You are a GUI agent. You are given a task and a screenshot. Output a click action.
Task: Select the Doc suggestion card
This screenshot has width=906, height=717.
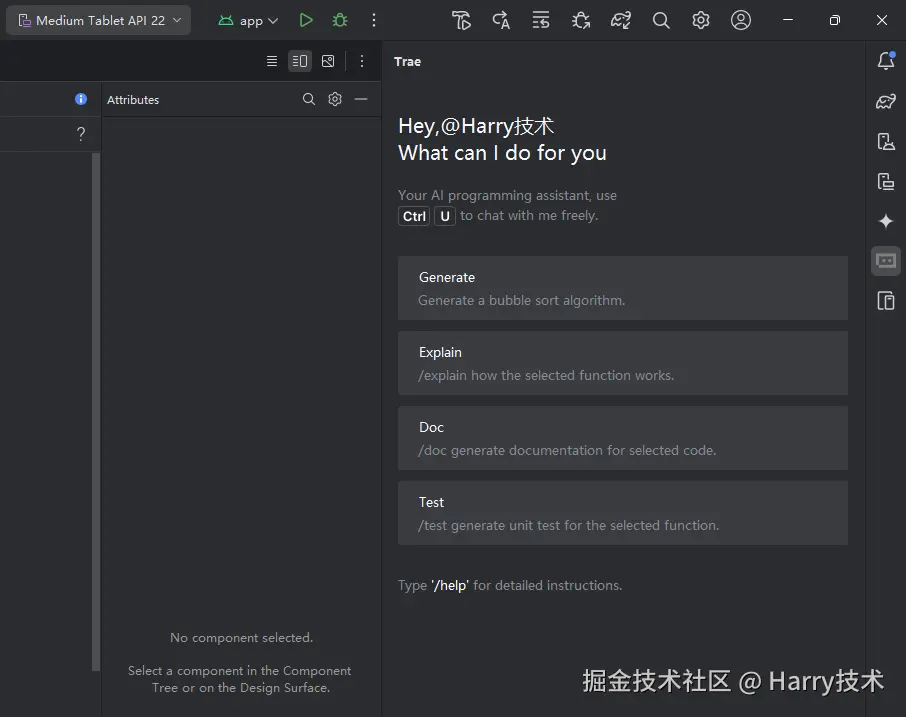[x=623, y=438]
